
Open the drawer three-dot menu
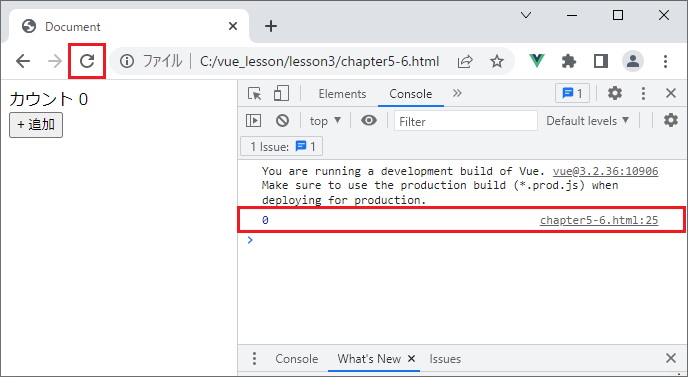click(254, 359)
